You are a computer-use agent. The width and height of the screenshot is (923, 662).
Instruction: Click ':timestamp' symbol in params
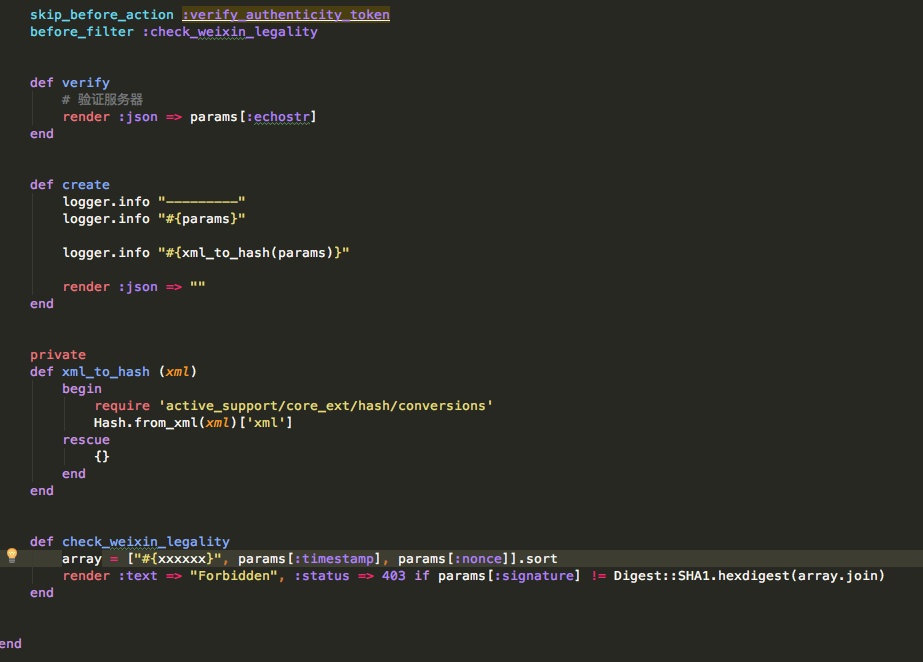[x=334, y=559]
